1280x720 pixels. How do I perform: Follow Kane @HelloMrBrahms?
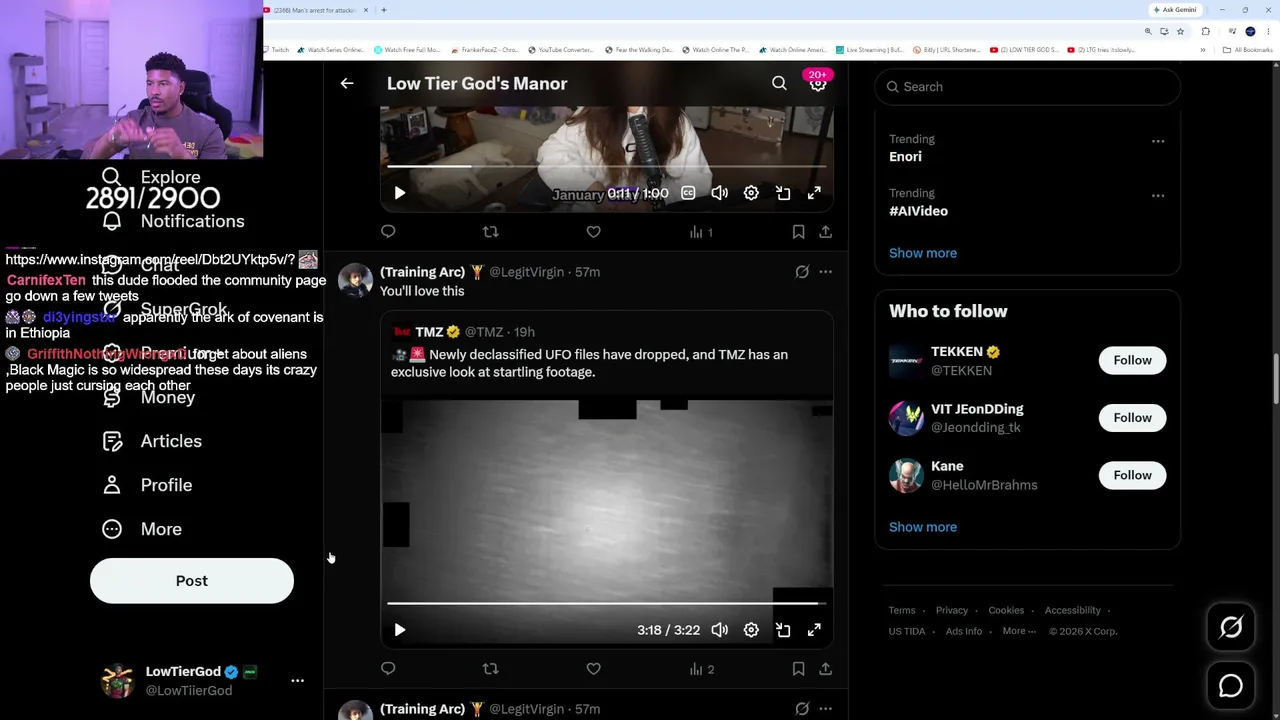point(1132,475)
